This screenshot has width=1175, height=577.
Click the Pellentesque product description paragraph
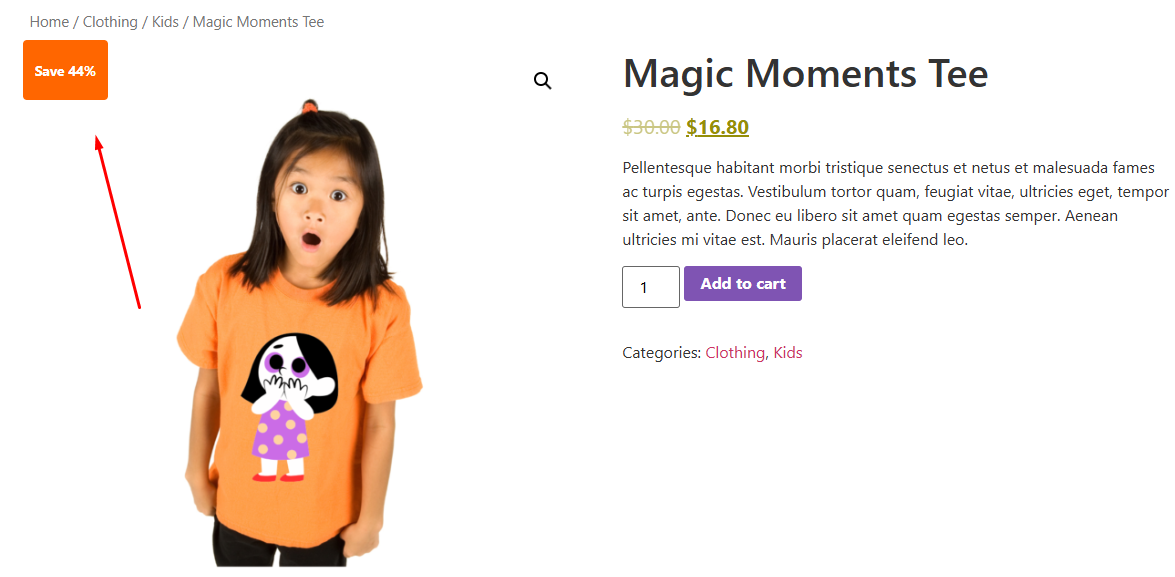pyautogui.click(x=895, y=204)
